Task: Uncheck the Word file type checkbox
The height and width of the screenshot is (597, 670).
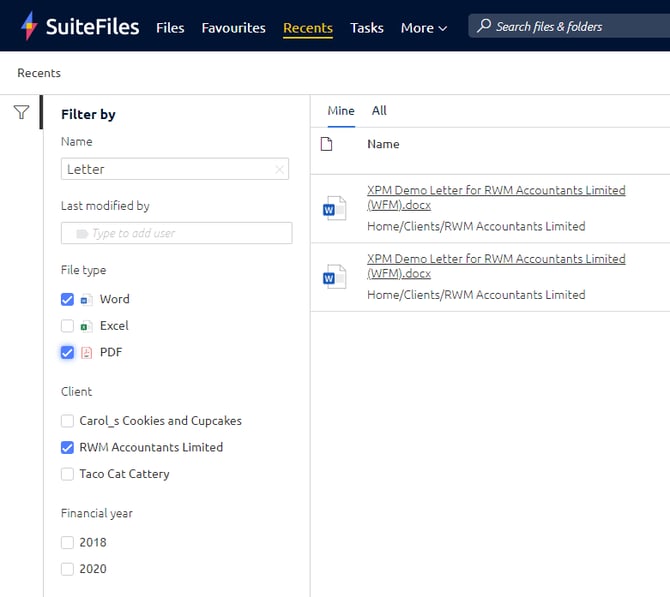Action: 67,300
